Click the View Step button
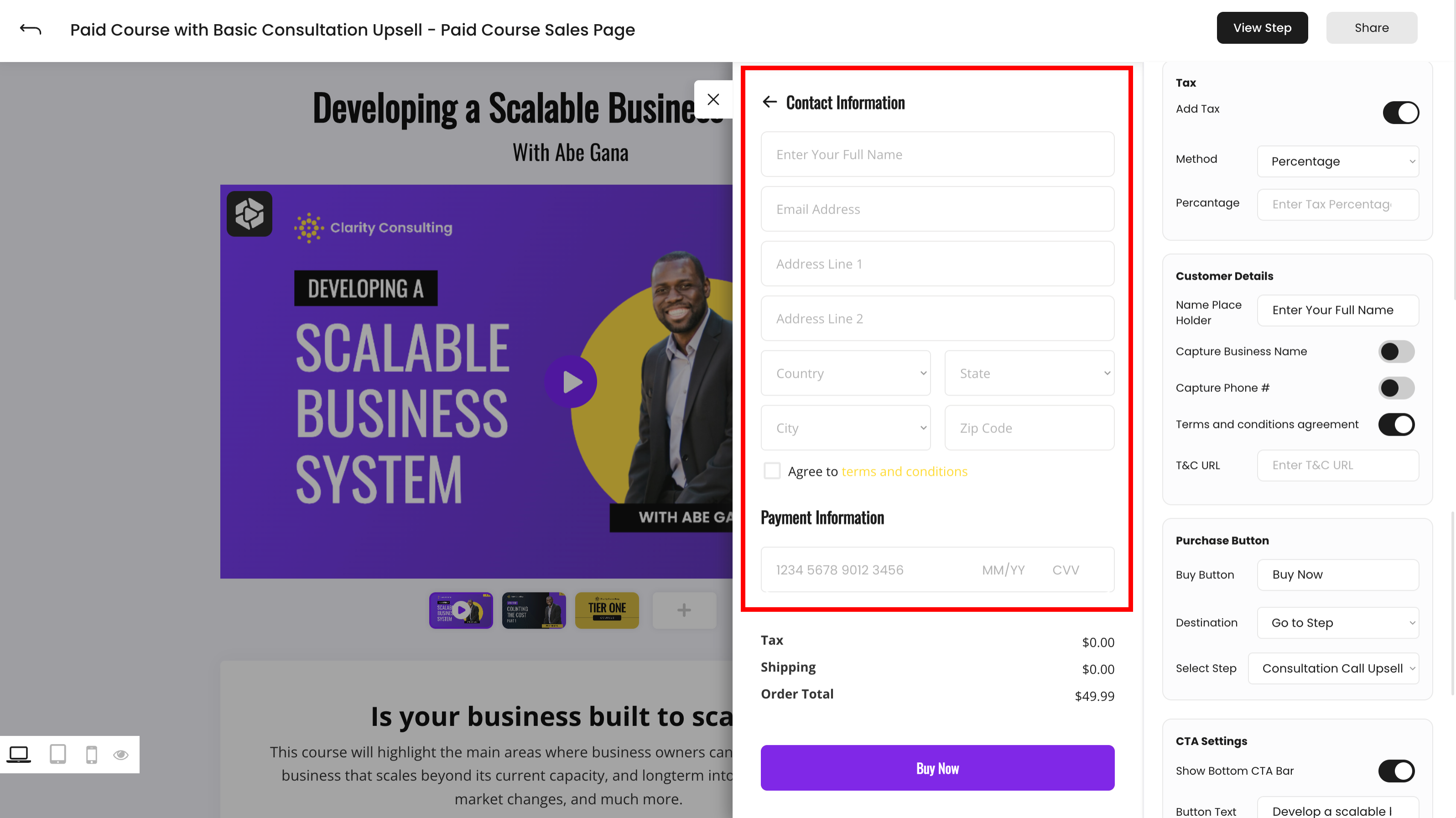This screenshot has height=818, width=1456. 1262,27
